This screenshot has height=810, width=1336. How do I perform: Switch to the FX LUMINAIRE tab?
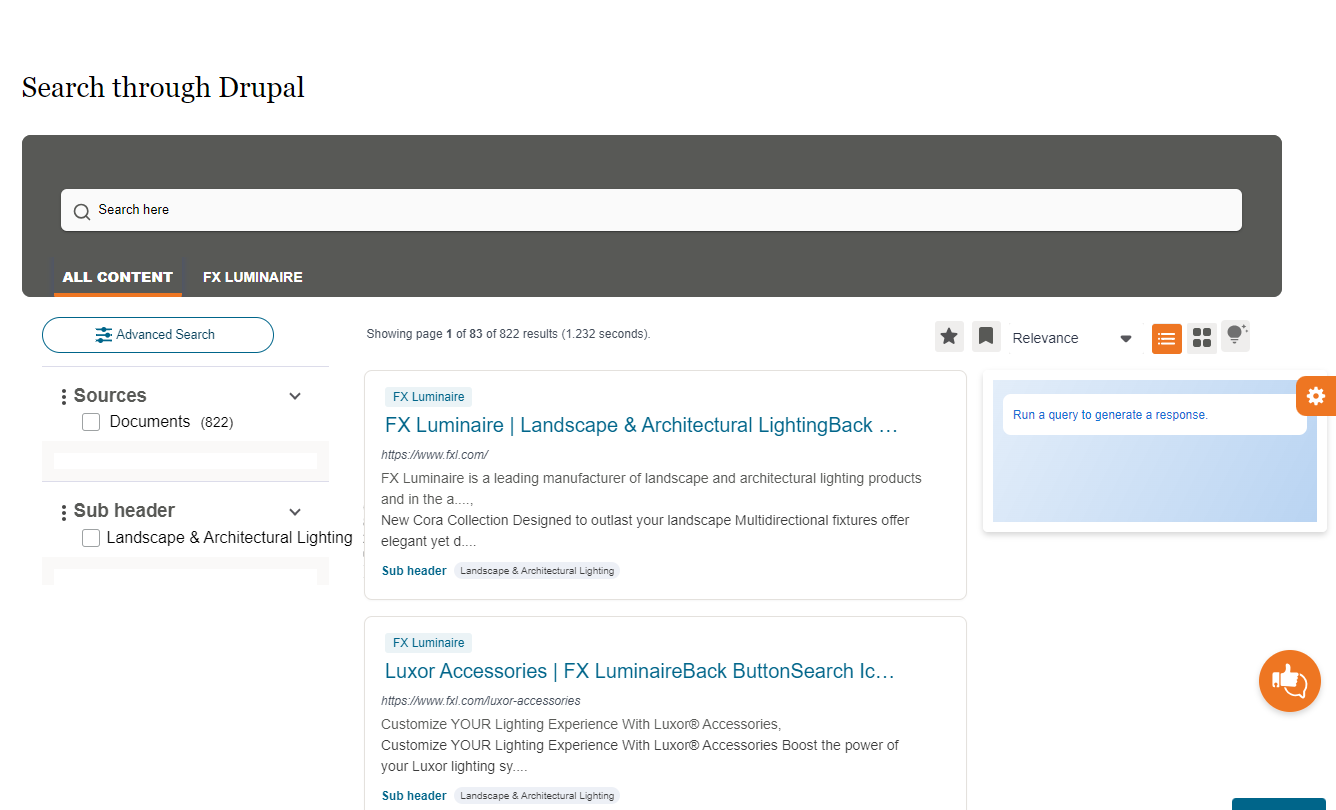(x=252, y=277)
